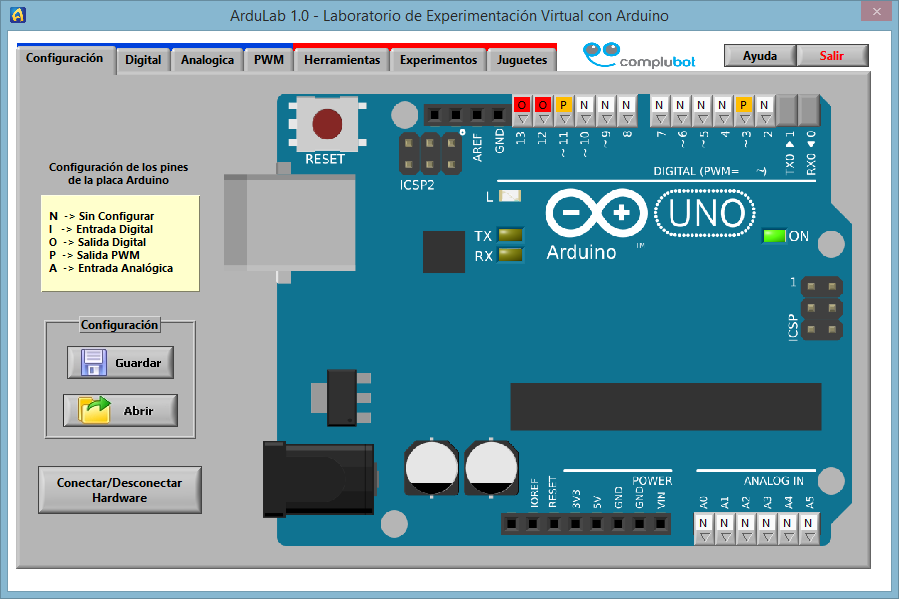Screen dimensions: 899x599
Task: Click the green ON power LED
Action: pos(773,236)
